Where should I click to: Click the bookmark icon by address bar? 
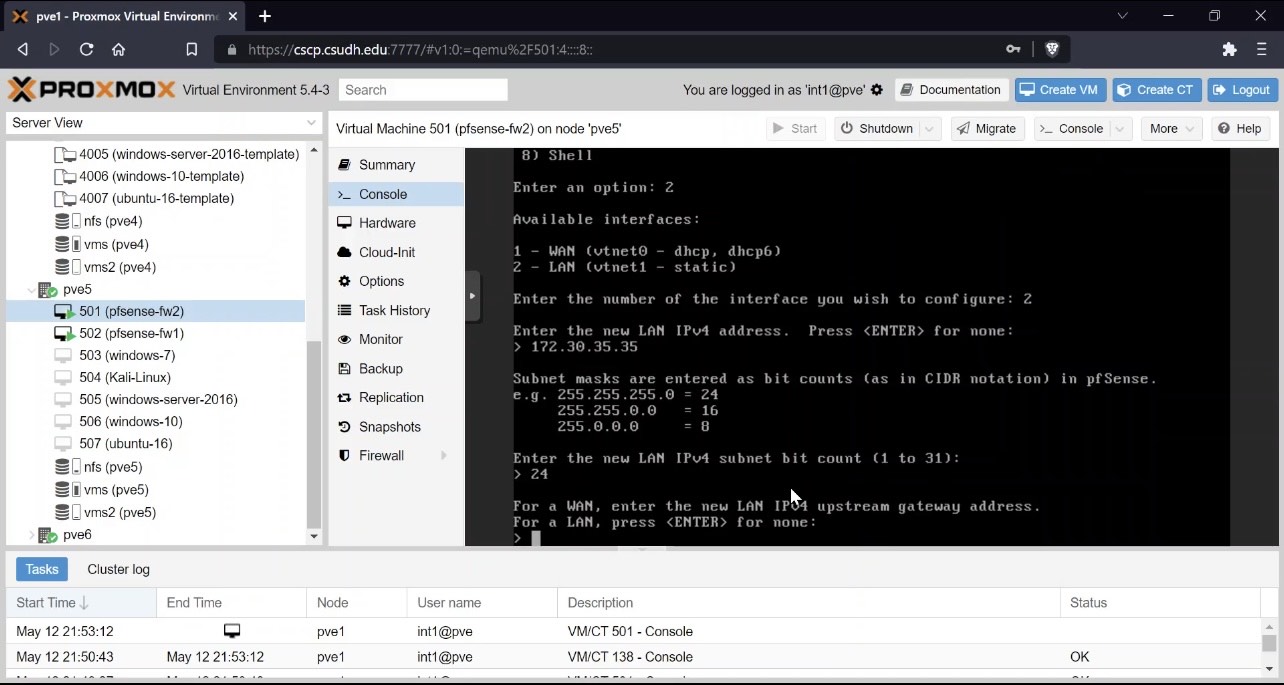click(x=192, y=49)
